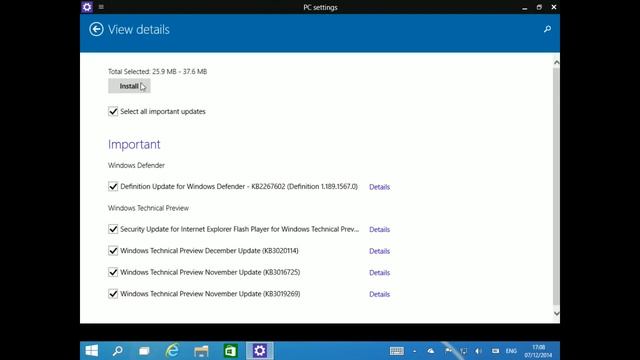Close the PC settings window
Screen dimensions: 640x360
click(554, 7)
